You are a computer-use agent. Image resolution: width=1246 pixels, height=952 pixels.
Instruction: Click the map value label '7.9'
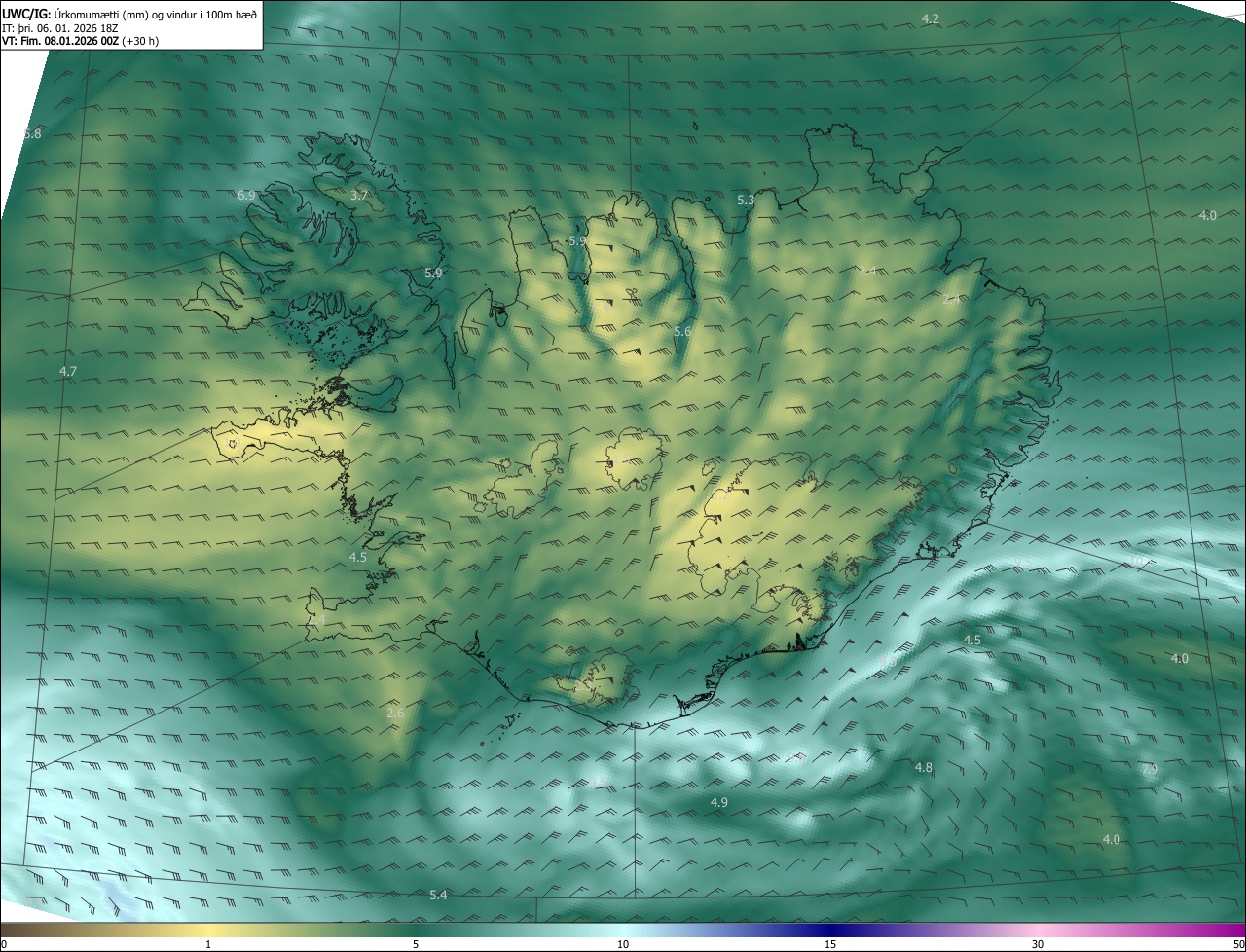[x=1150, y=770]
